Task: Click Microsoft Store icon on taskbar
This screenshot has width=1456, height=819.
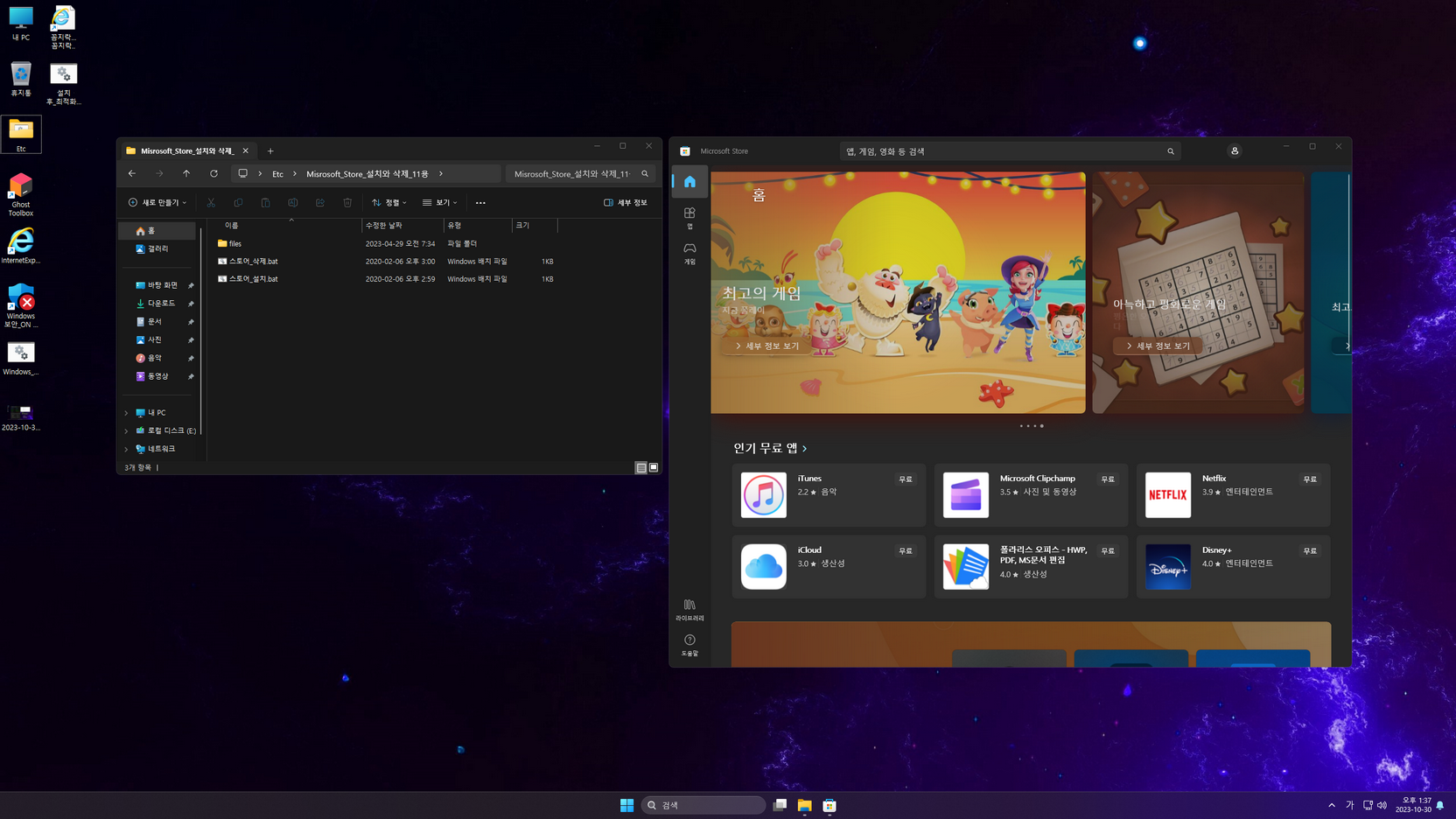Action: click(x=829, y=805)
